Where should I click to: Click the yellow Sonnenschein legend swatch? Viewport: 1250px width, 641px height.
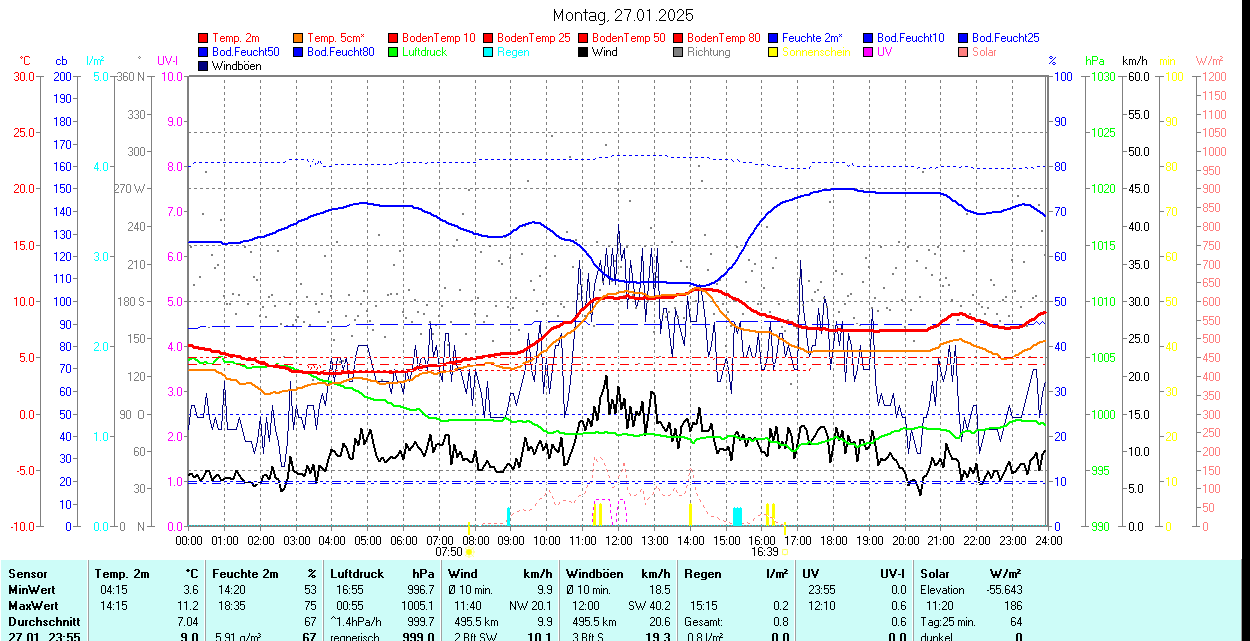774,52
